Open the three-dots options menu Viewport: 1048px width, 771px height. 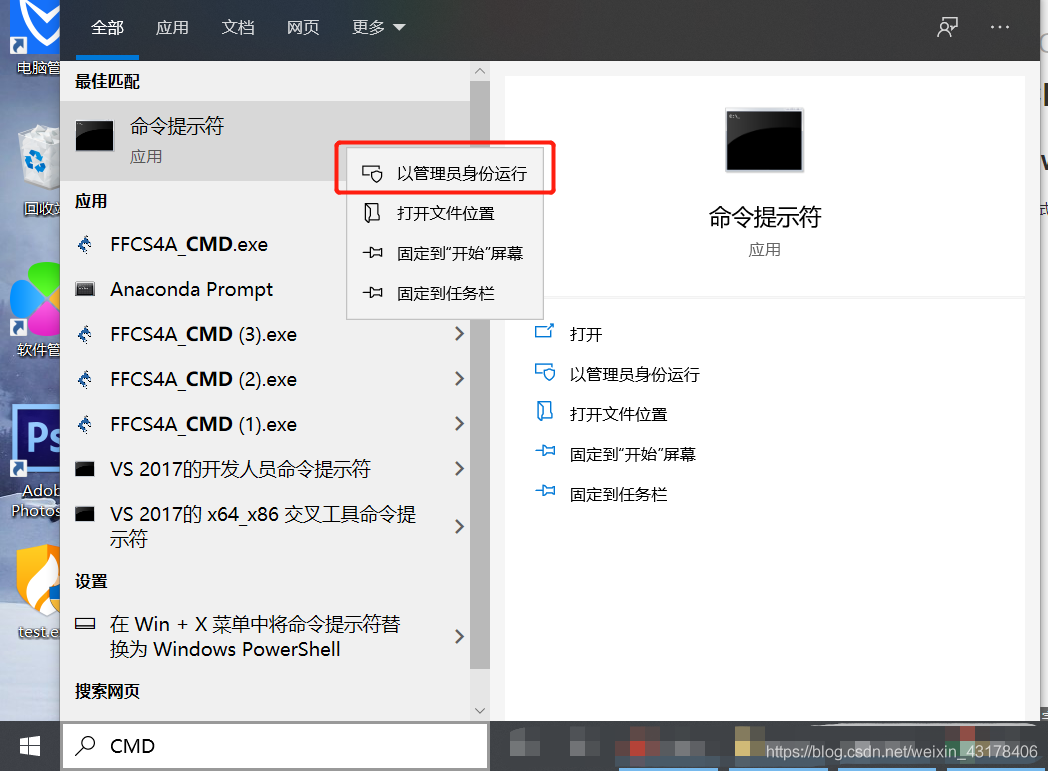(1000, 27)
